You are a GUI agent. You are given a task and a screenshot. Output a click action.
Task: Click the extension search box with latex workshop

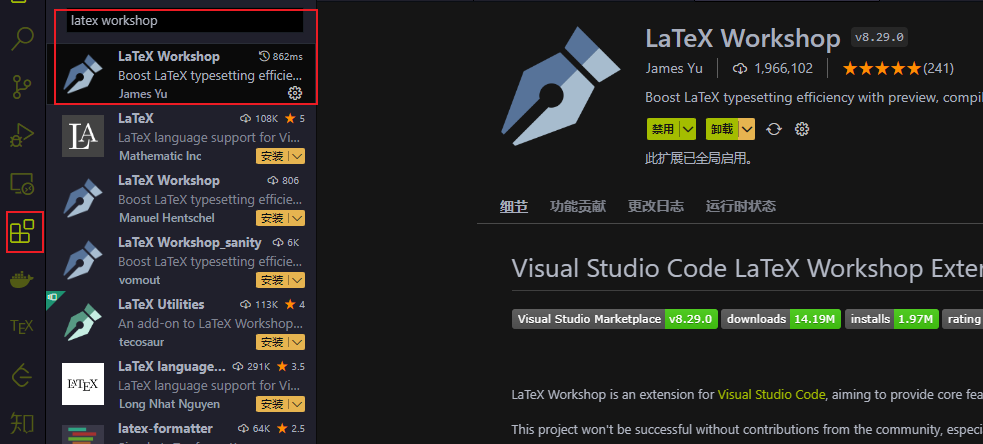pyautogui.click(x=184, y=20)
